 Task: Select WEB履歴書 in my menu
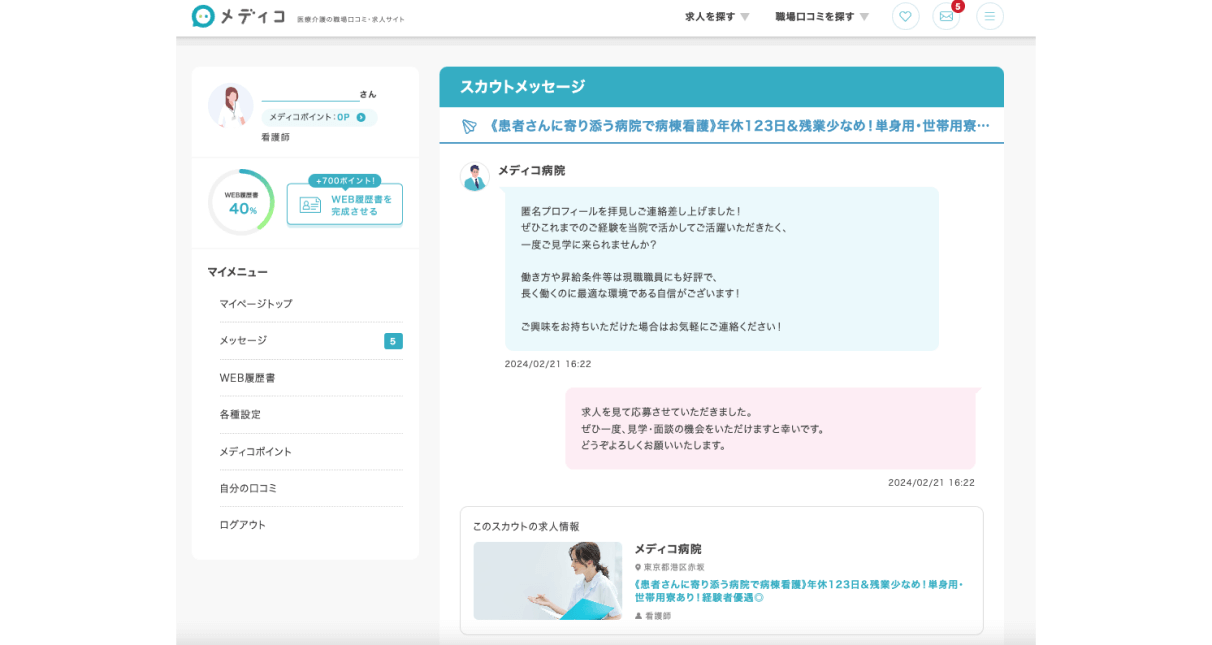tap(247, 378)
